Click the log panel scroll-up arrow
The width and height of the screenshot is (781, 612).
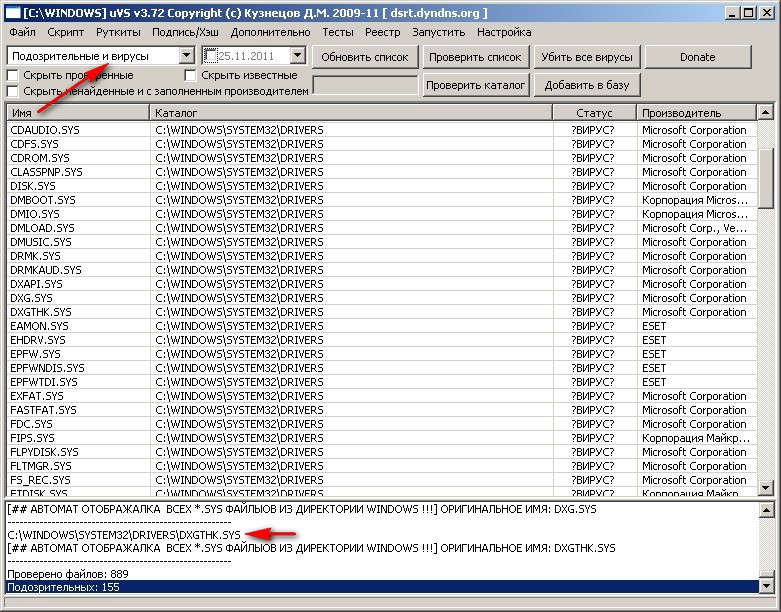[767, 510]
